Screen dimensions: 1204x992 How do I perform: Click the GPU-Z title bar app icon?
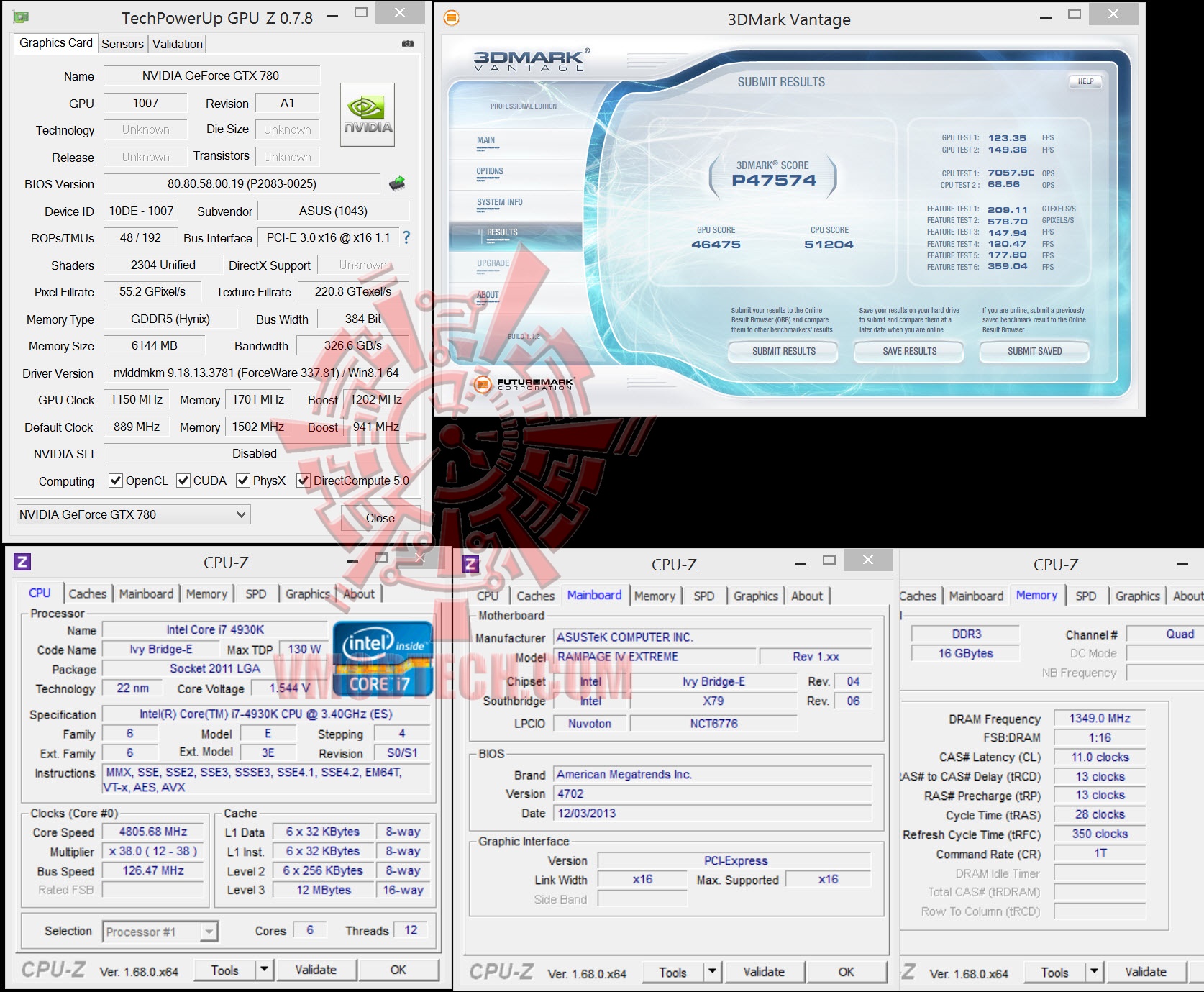point(22,17)
